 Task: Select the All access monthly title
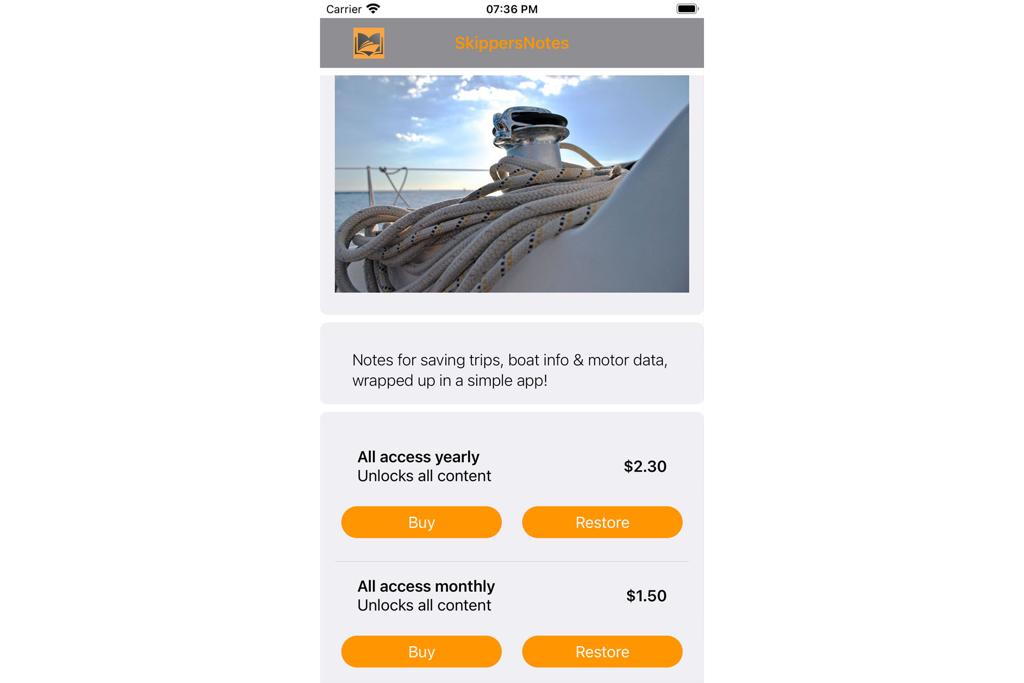426,586
